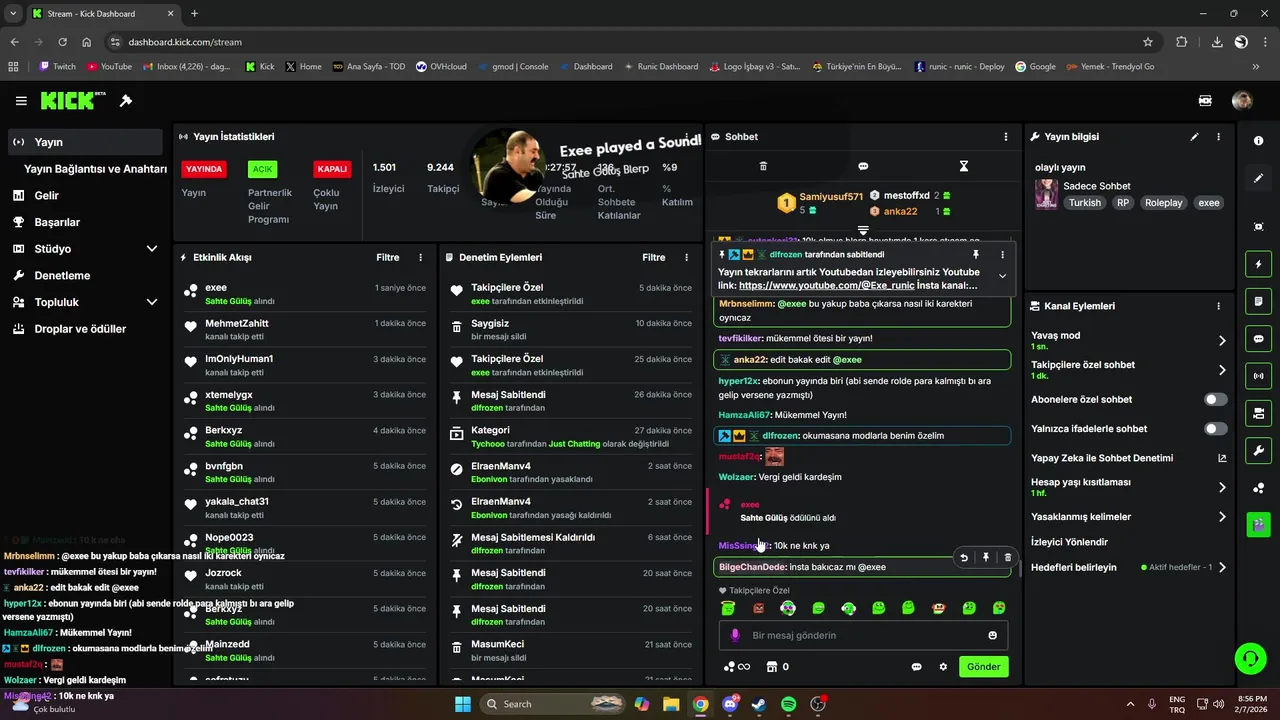Image resolution: width=1280 pixels, height=720 pixels.
Task: Click the purple microphone icon in chat input
Action: [735, 635]
